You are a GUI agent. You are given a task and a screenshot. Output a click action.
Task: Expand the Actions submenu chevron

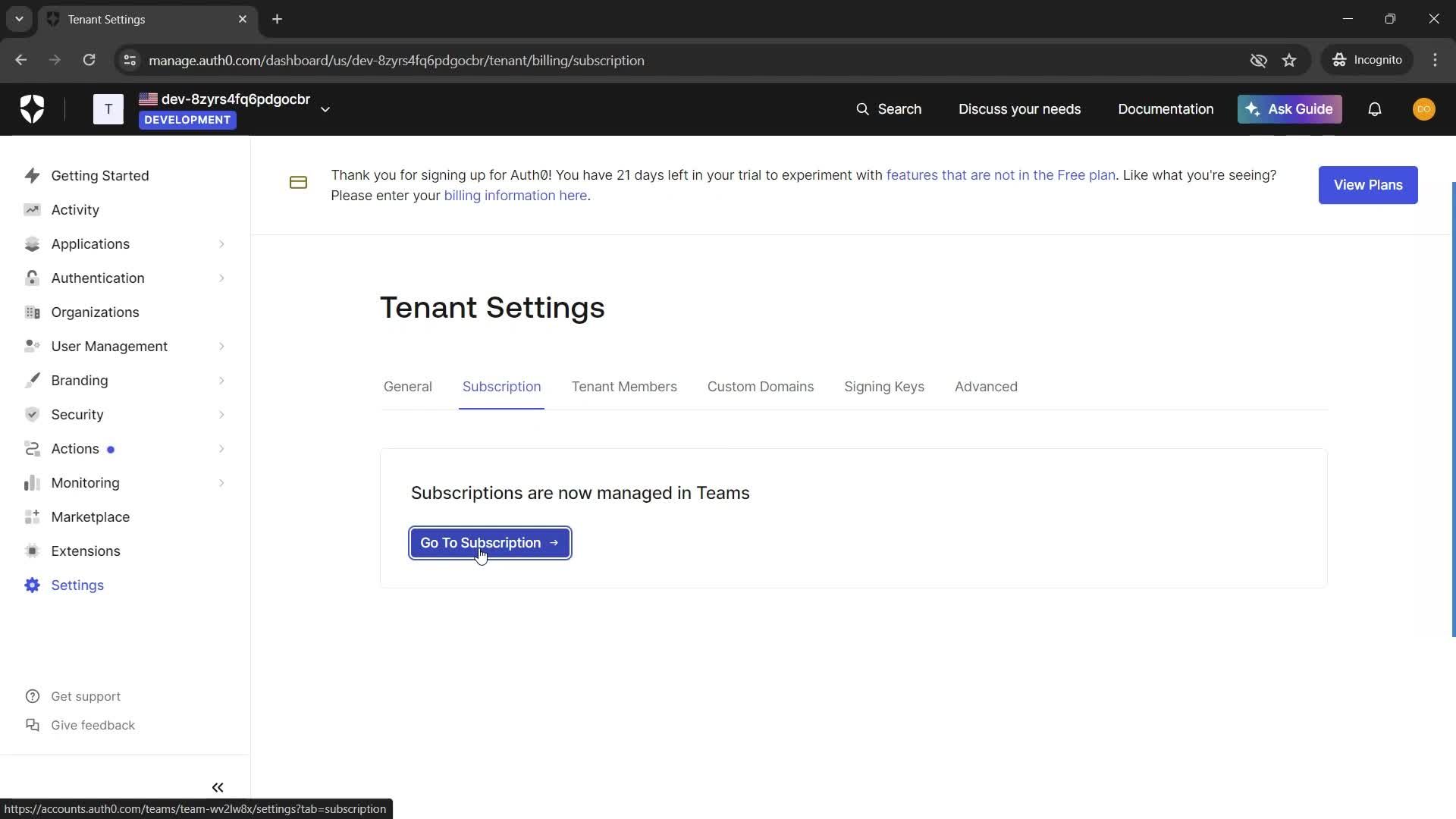click(x=221, y=448)
